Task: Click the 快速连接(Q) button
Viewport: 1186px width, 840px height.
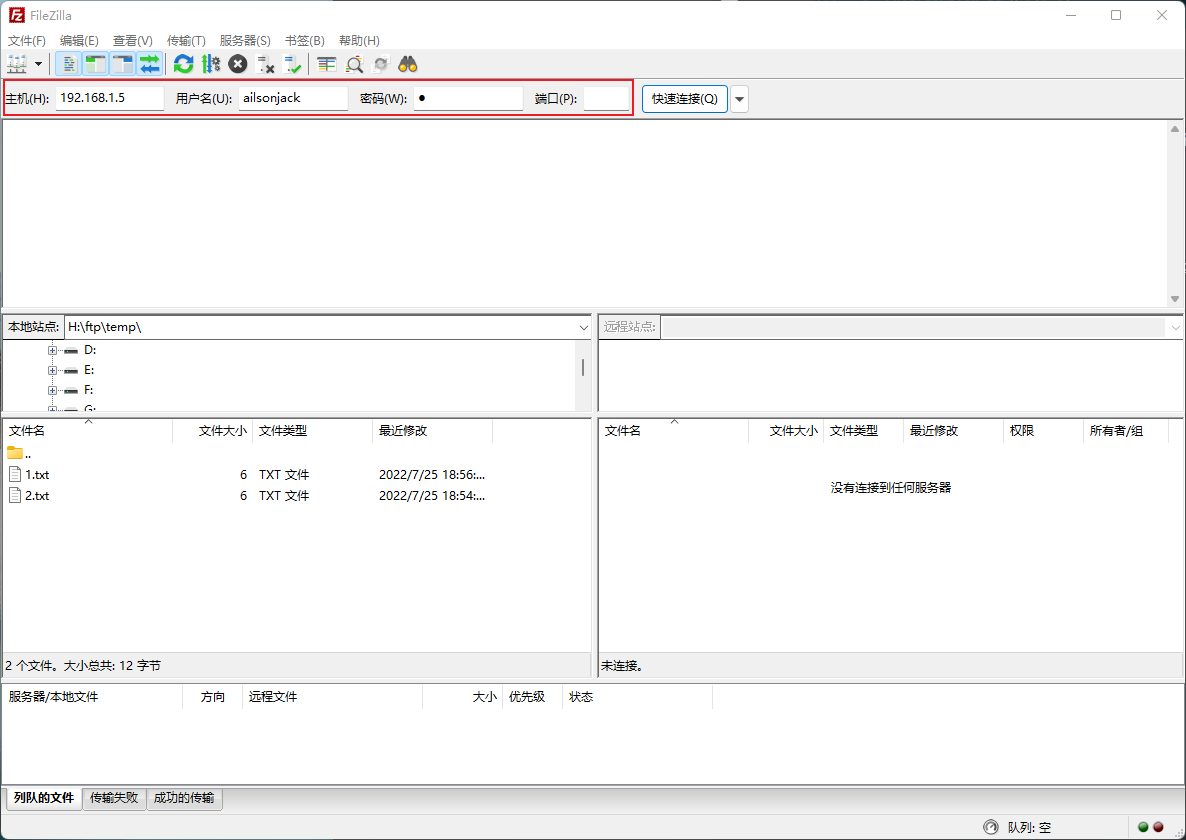Action: click(x=684, y=99)
